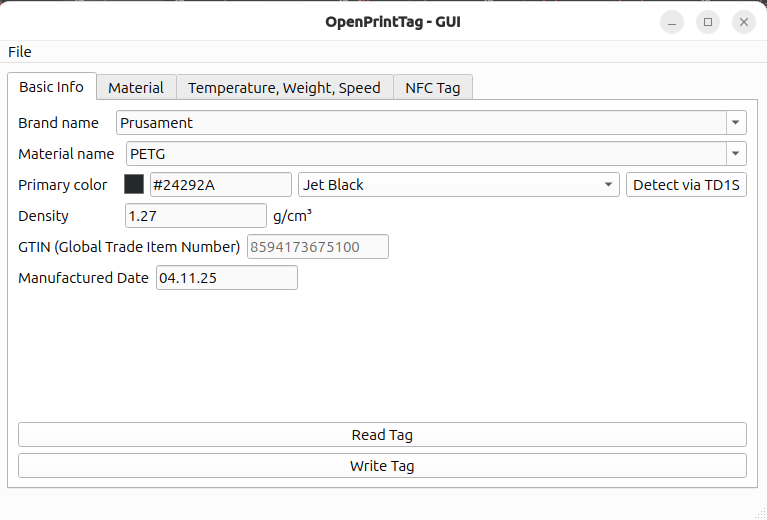Click the Write Tag button
767x520 pixels.
pyautogui.click(x=382, y=466)
